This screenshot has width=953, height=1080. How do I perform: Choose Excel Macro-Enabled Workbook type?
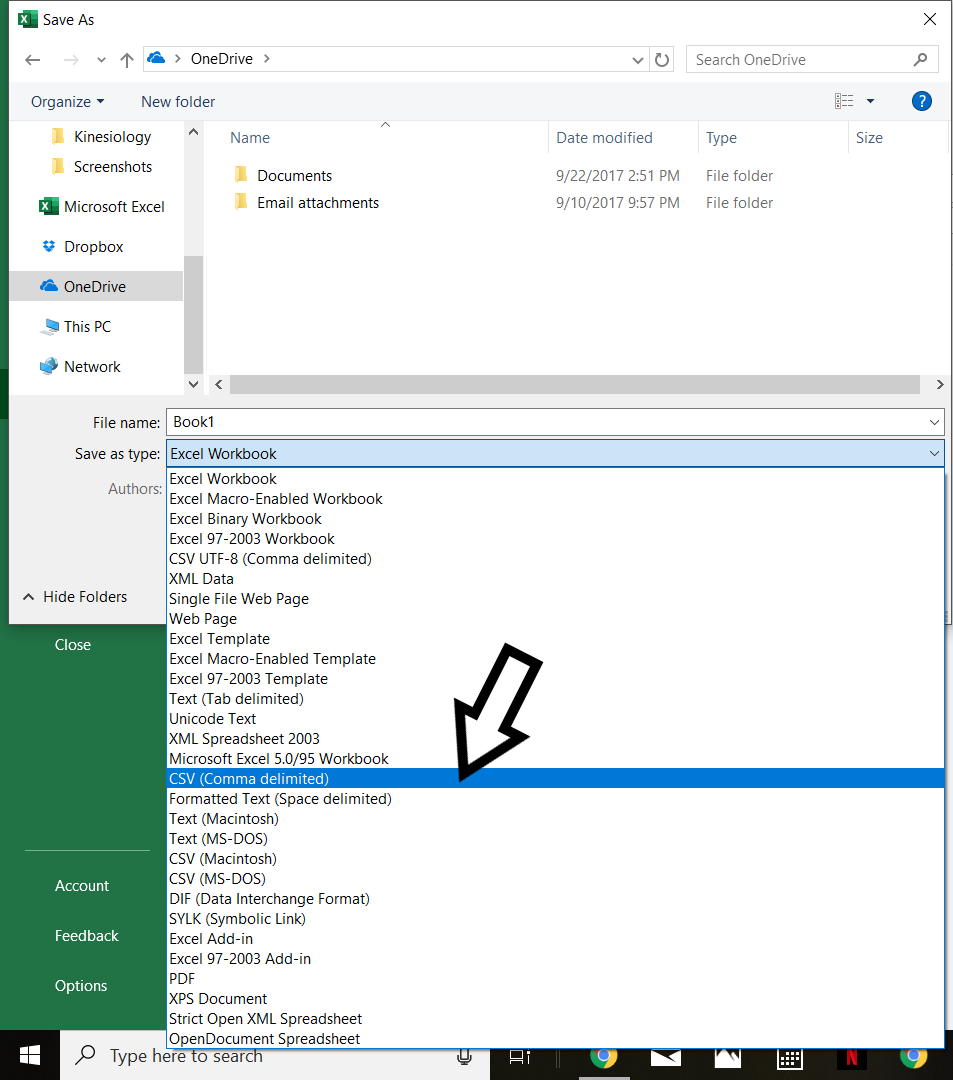point(555,499)
